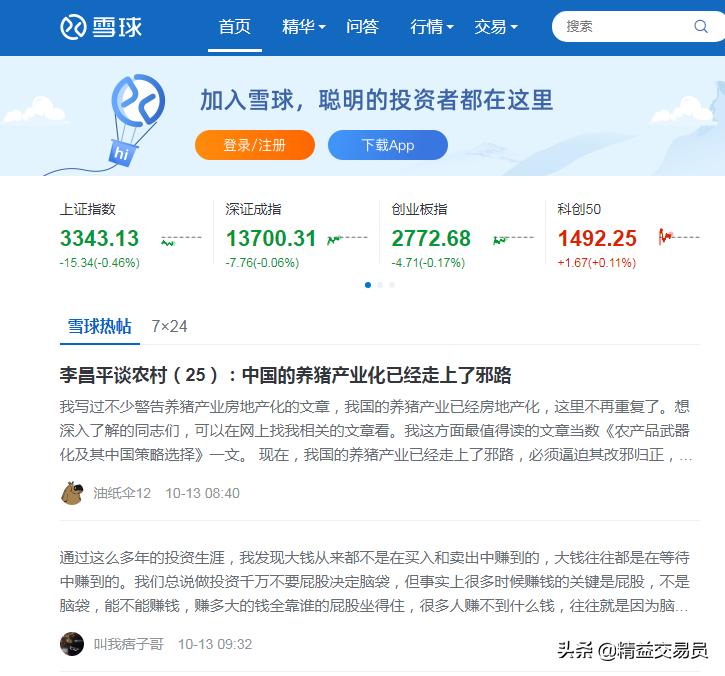Click the 加入雪球 banner headline

pyautogui.click(x=376, y=100)
